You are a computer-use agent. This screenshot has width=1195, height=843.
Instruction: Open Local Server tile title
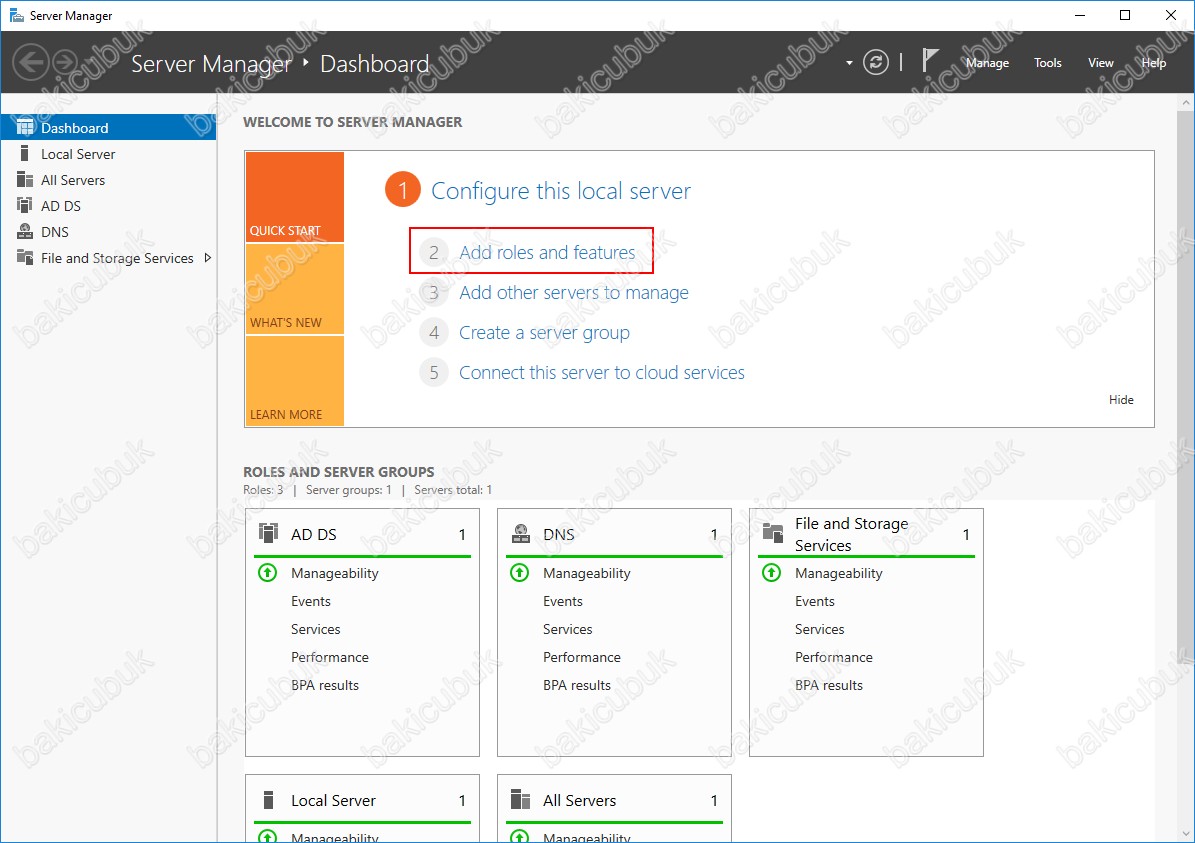333,800
